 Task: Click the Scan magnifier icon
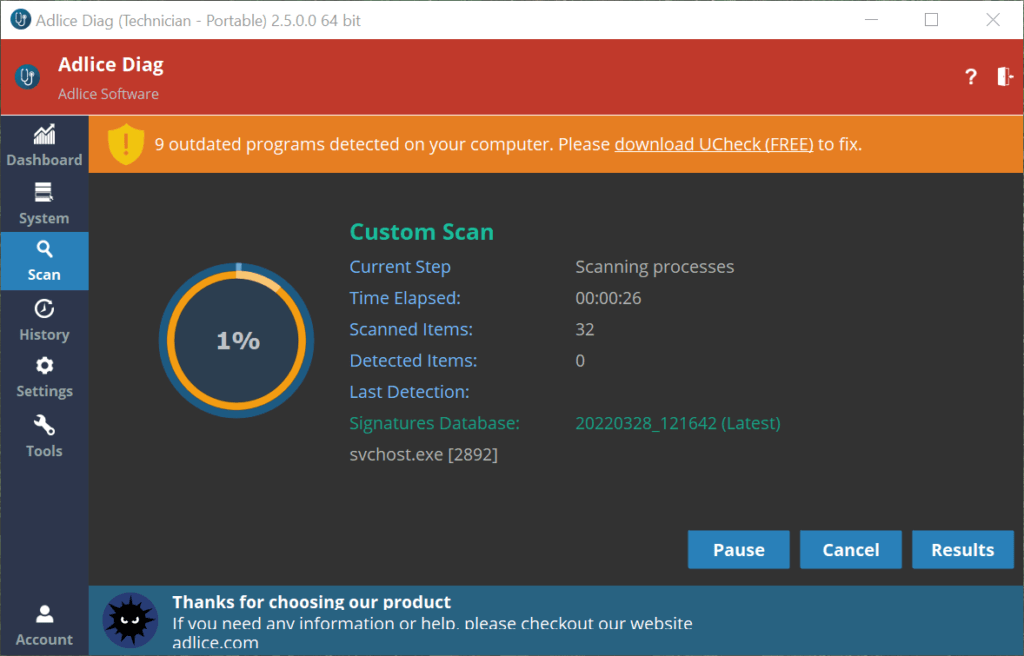(44, 249)
